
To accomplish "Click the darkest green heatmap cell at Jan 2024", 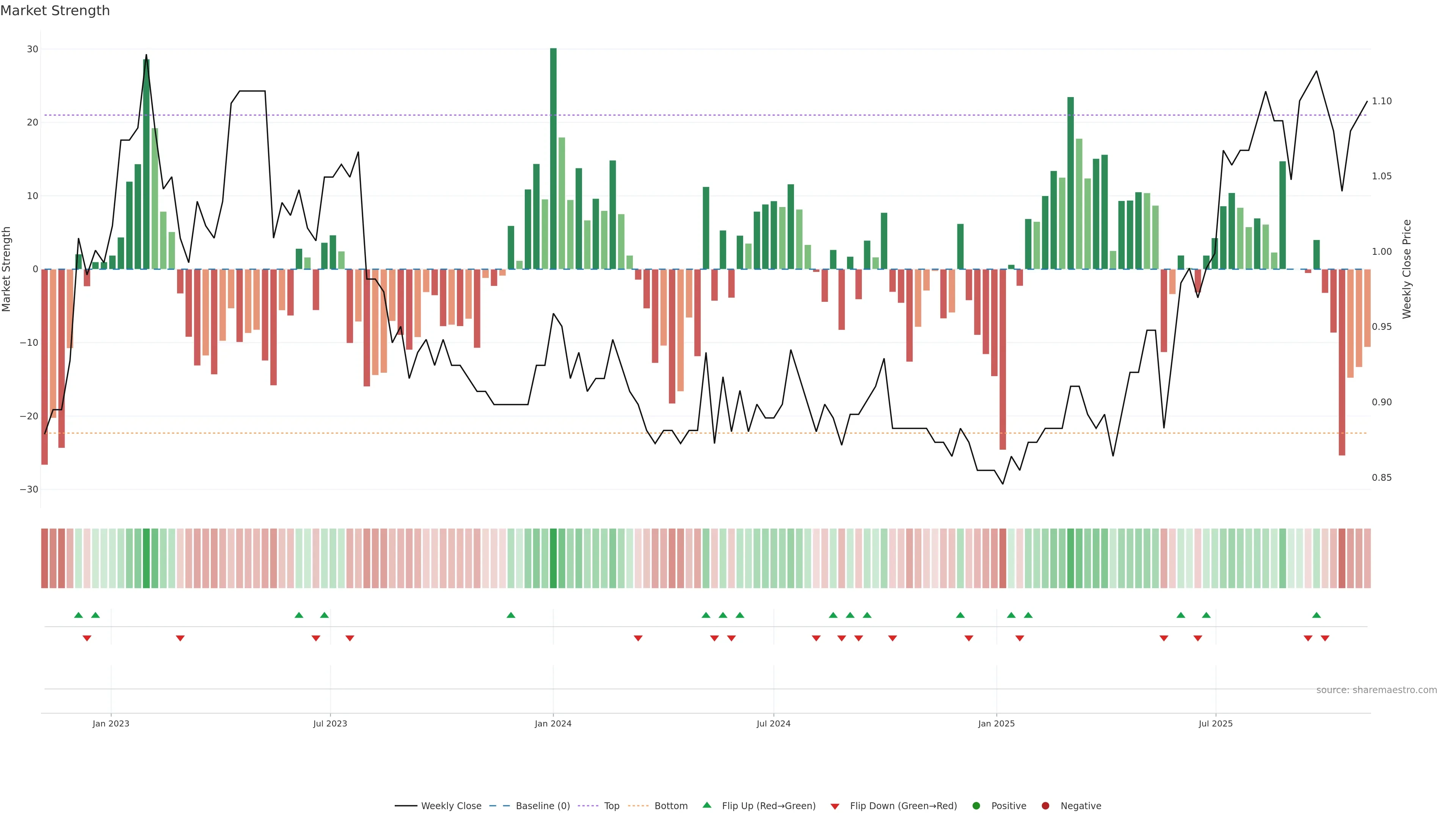I will coord(553,558).
